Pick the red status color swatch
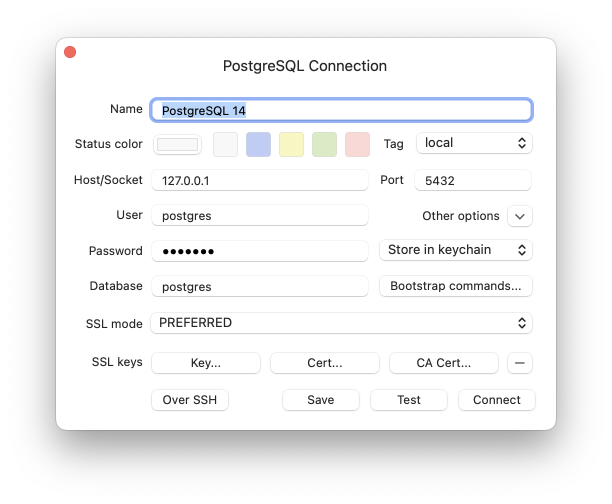The height and width of the screenshot is (504, 612). 357,144
